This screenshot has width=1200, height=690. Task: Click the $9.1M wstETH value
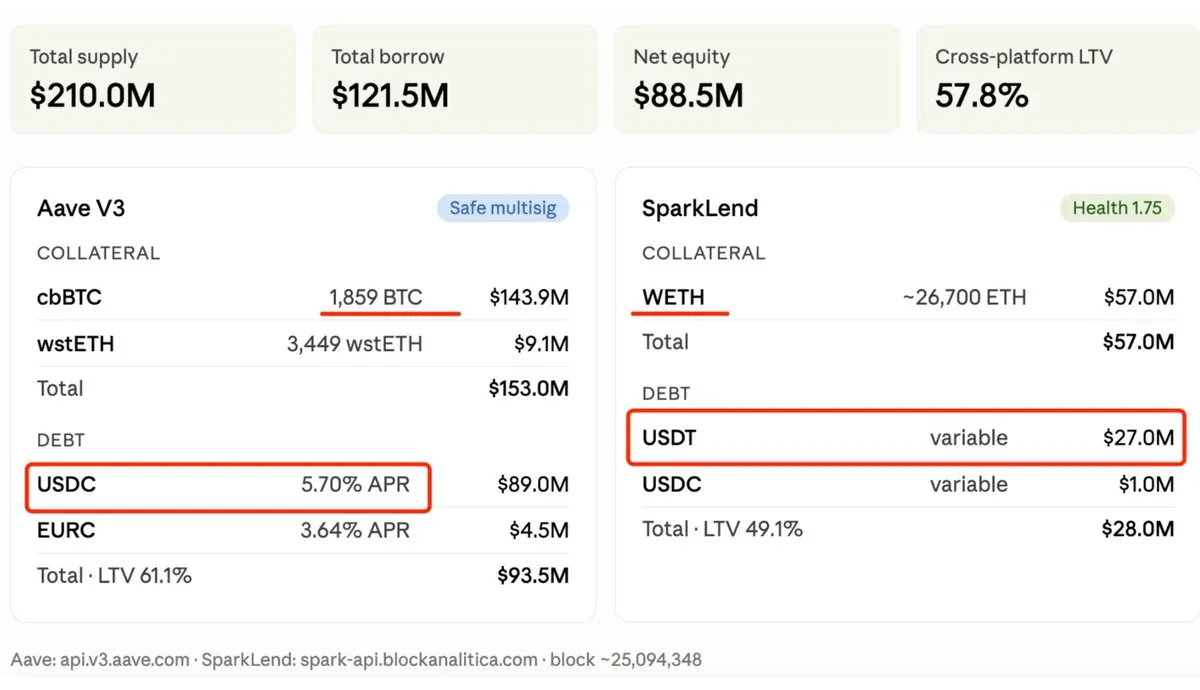(x=541, y=344)
